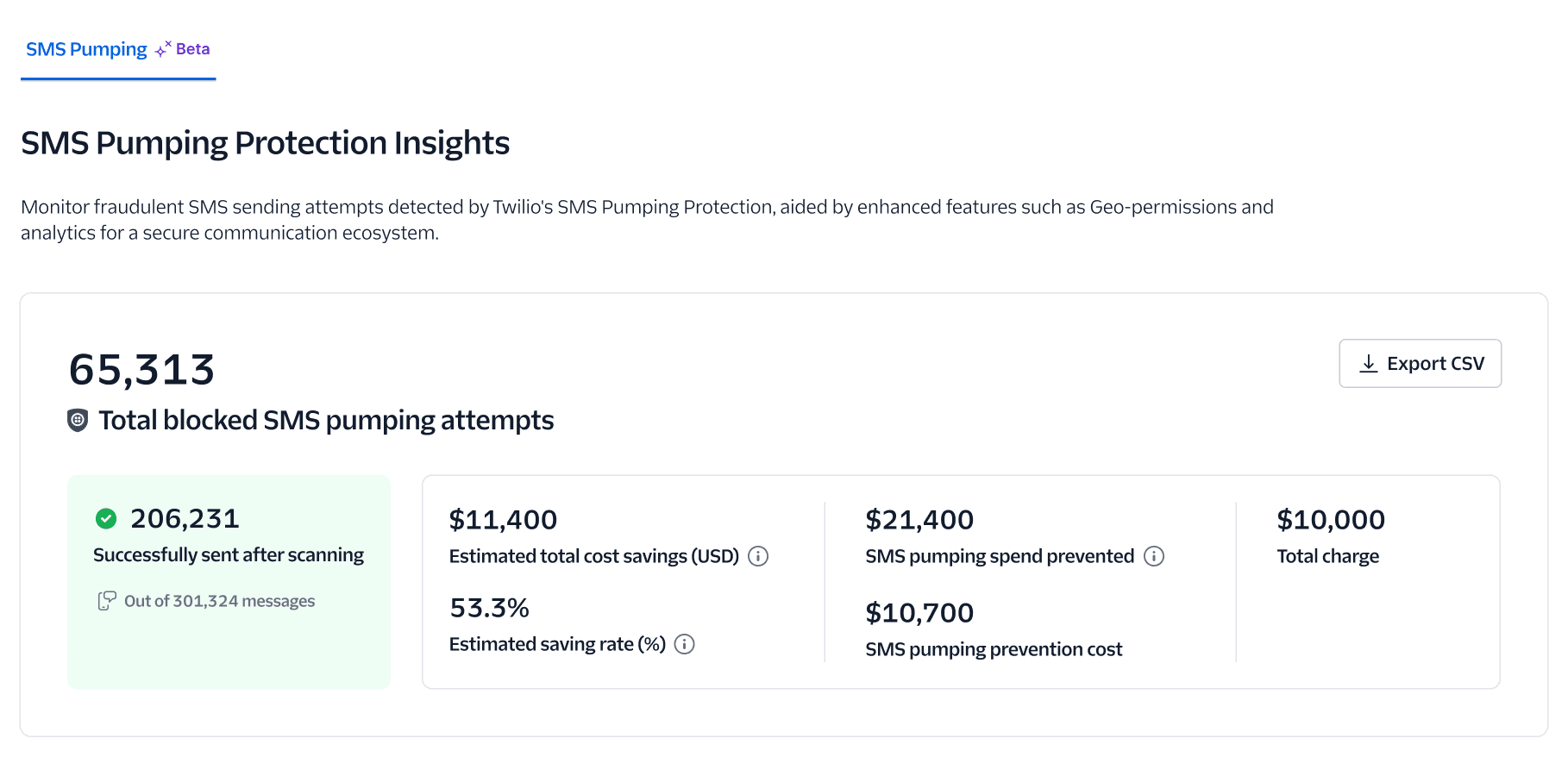The image size is (1568, 757).
Task: Show info for Estimated total cost savings
Action: [758, 557]
